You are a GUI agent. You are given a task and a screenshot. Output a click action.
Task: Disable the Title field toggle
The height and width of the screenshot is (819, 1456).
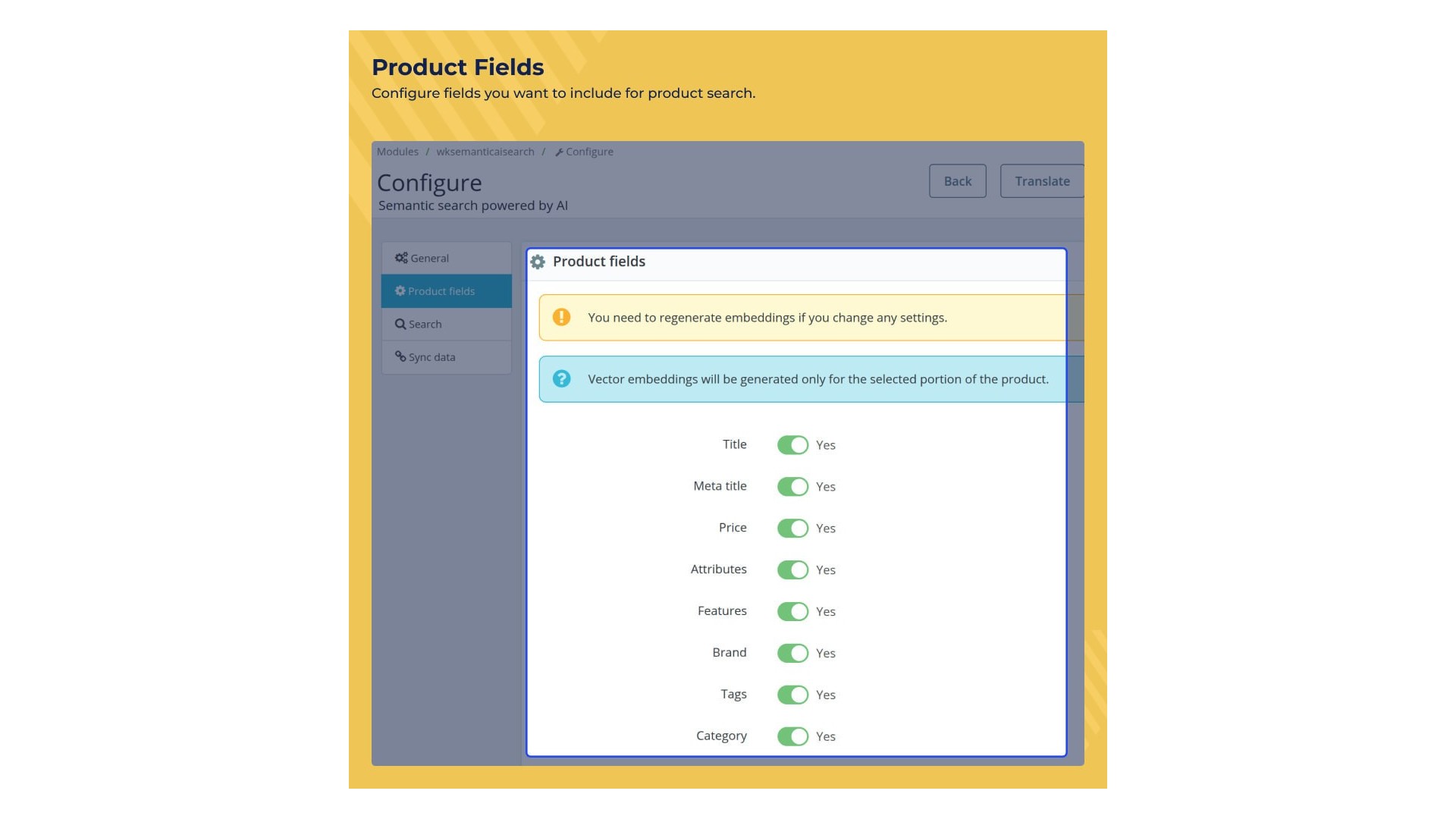[x=792, y=445]
